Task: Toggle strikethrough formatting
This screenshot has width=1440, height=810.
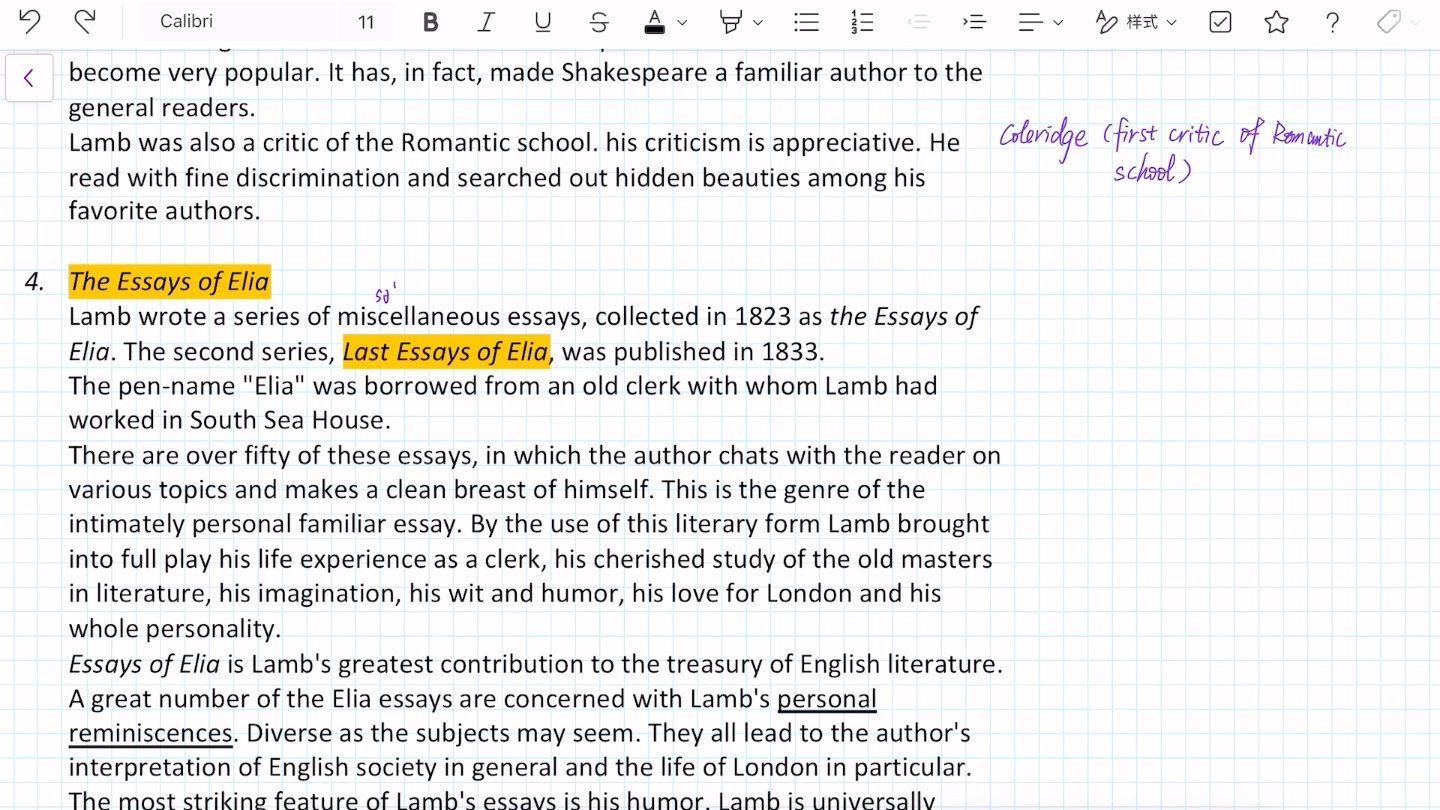Action: coord(599,22)
